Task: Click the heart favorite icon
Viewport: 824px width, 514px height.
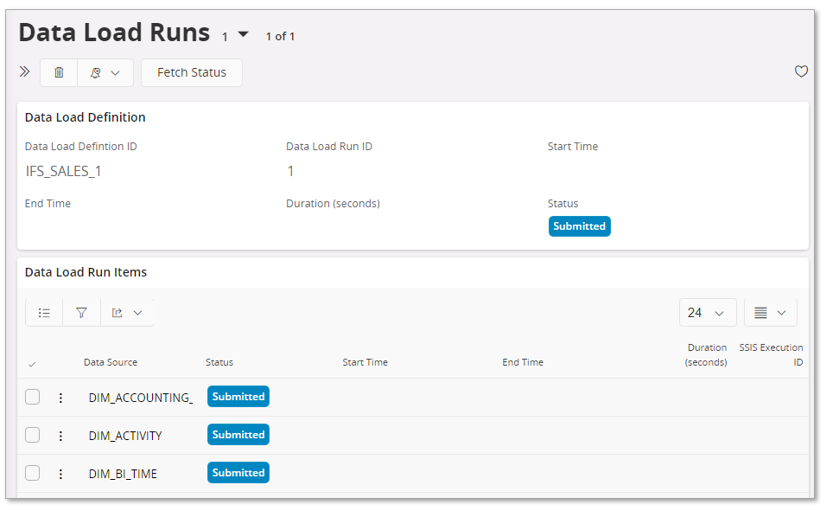Action: coord(800,72)
